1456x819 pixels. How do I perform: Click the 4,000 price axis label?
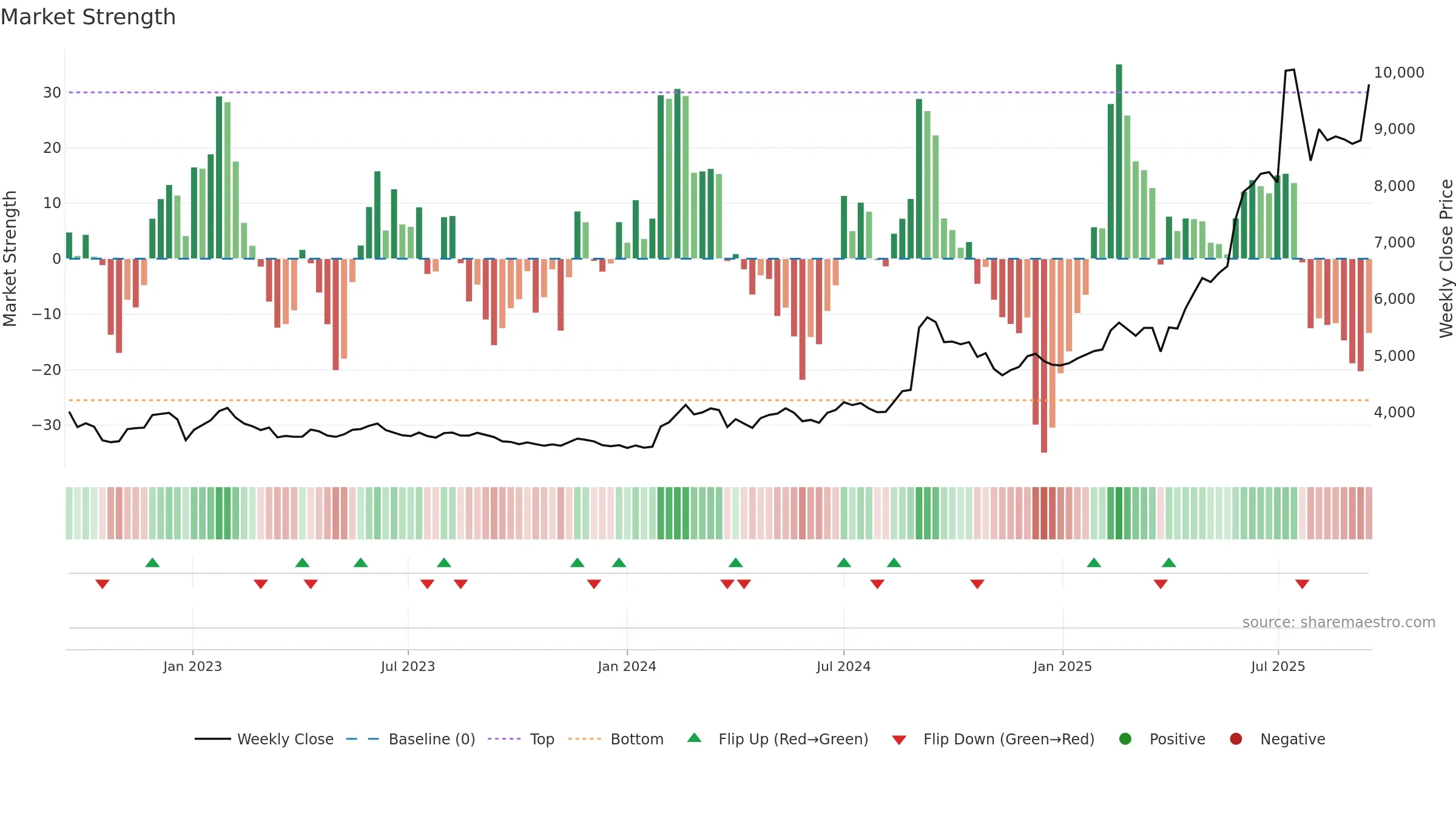(x=1394, y=412)
